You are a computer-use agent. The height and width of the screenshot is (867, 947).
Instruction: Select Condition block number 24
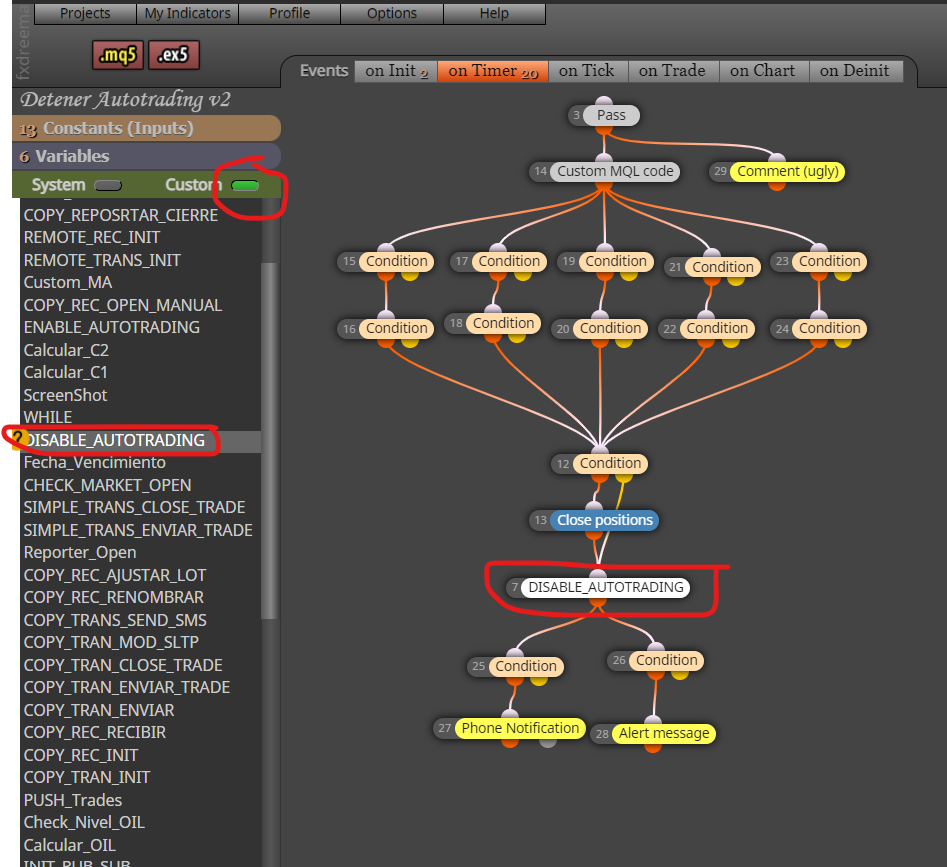(829, 328)
